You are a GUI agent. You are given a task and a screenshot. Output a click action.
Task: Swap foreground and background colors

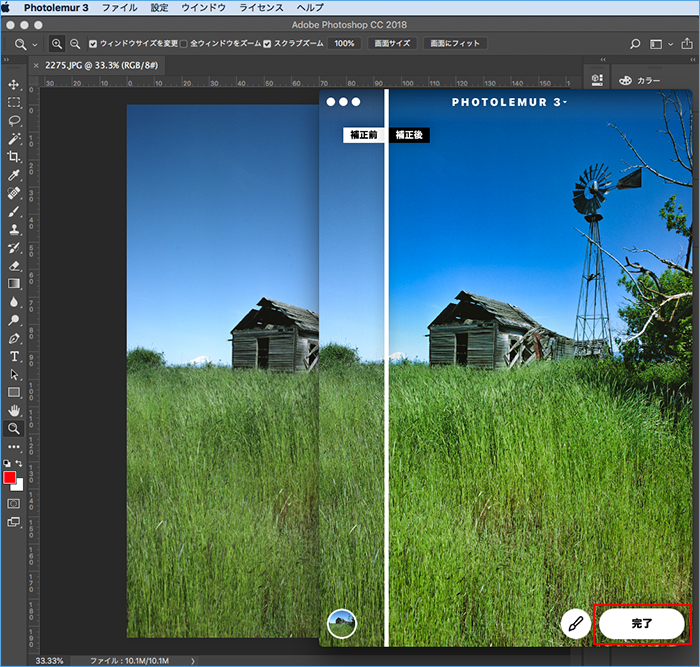click(19, 463)
